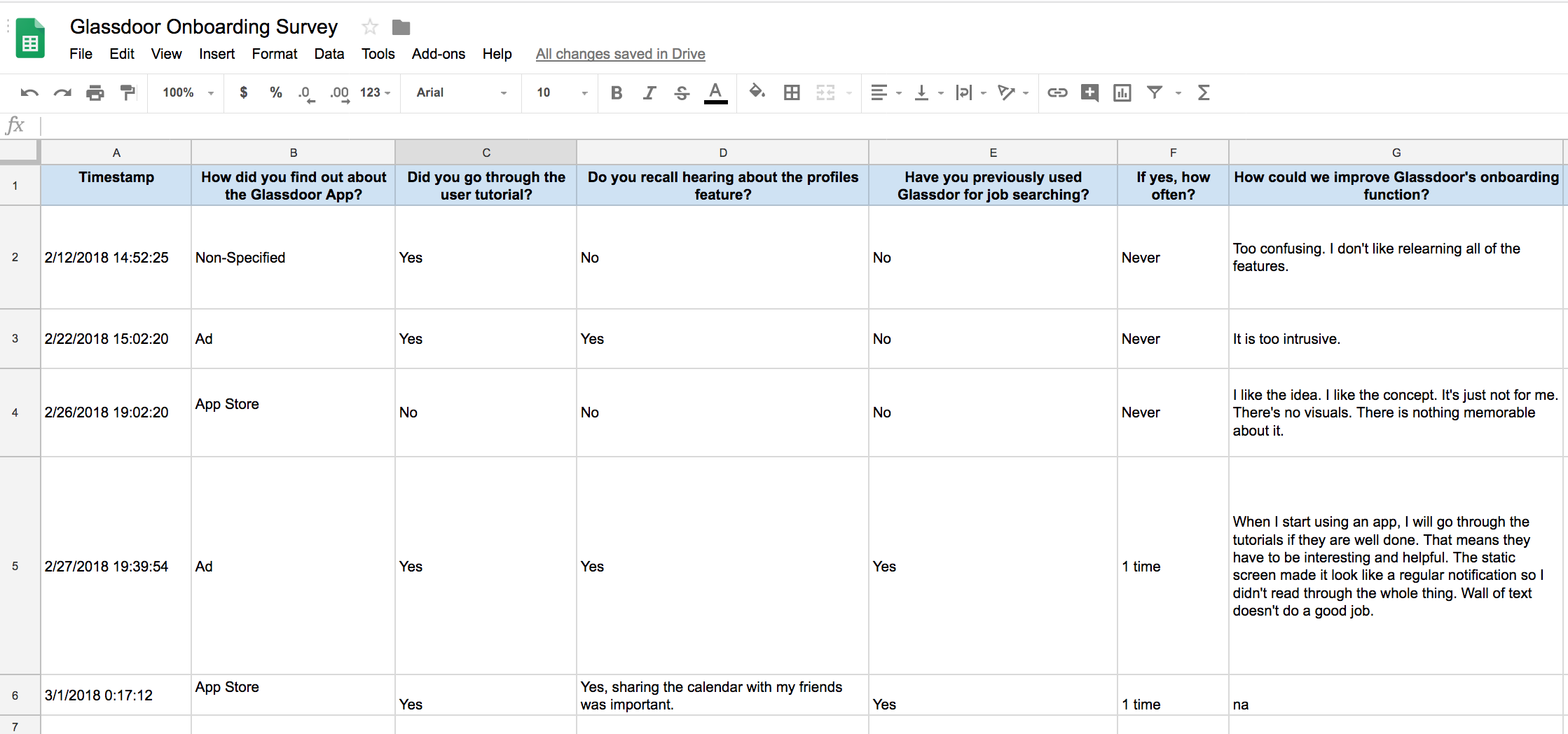Expand filter views dropdown arrow
This screenshot has height=734, width=1568.
[1178, 93]
